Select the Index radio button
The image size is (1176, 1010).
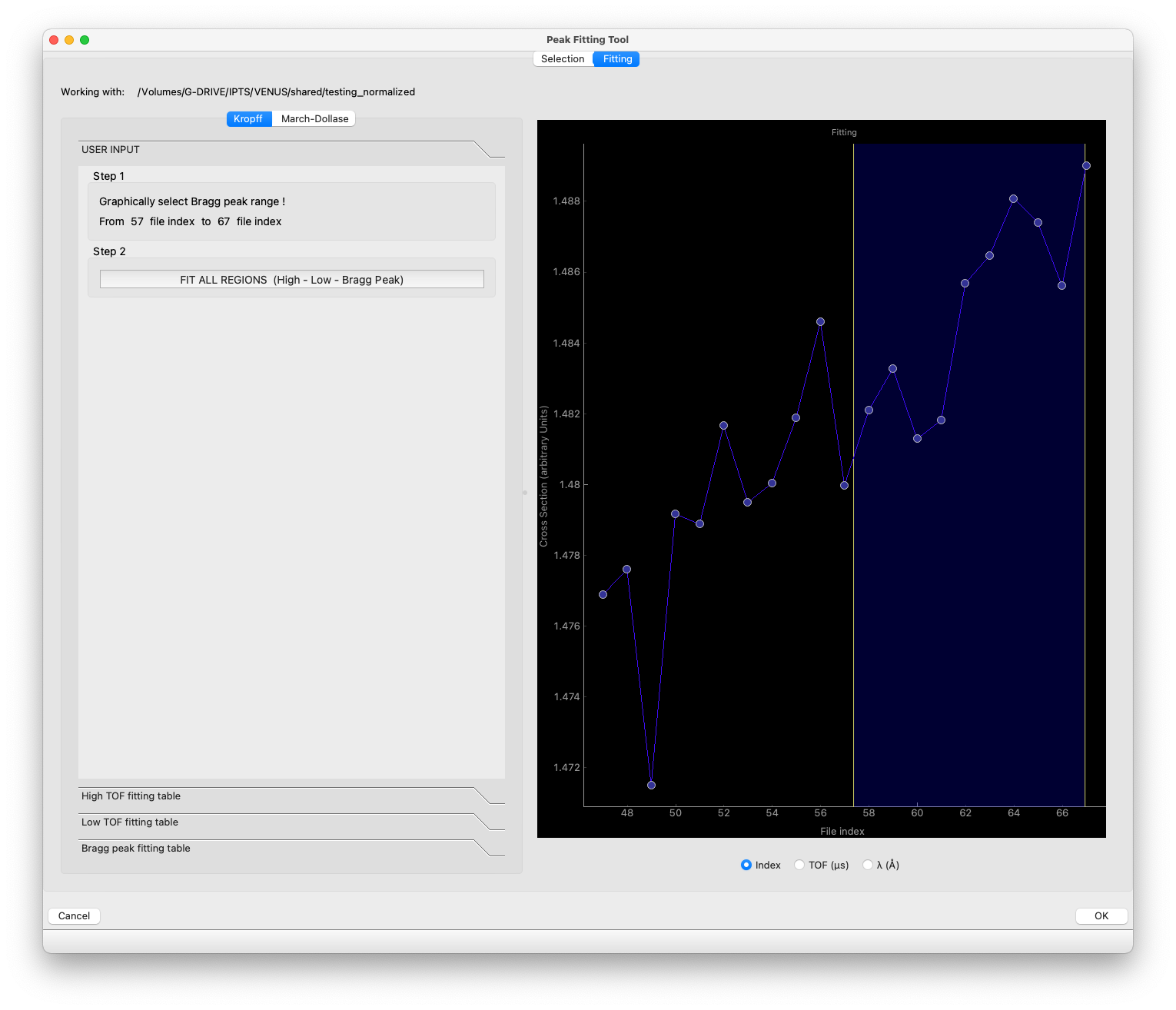coord(746,865)
